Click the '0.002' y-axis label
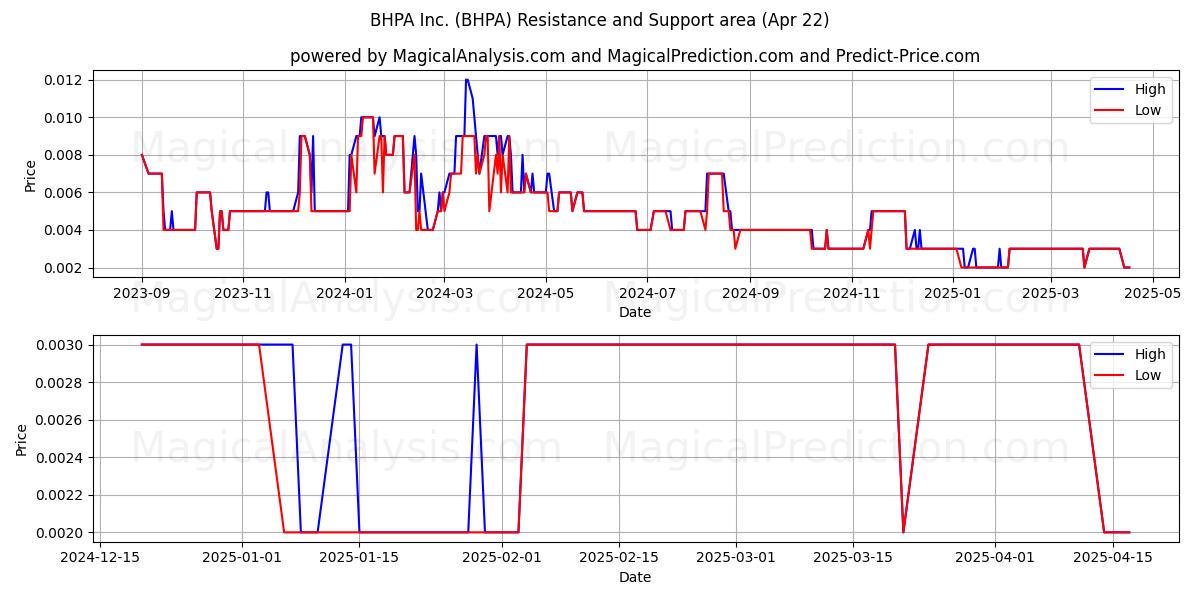This screenshot has height=600, width=1200. pos(64,268)
